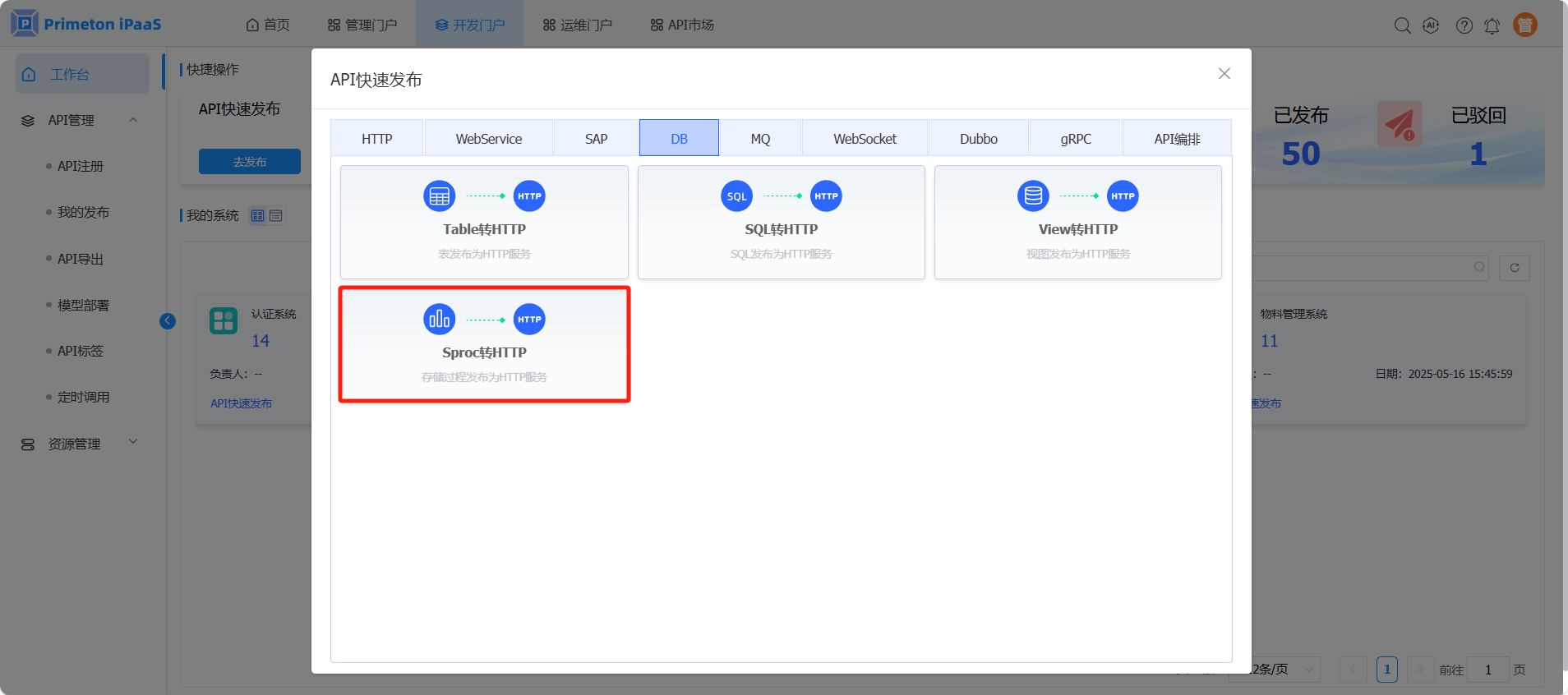
Task: Open the AI assistant icon in header
Action: click(x=1431, y=25)
